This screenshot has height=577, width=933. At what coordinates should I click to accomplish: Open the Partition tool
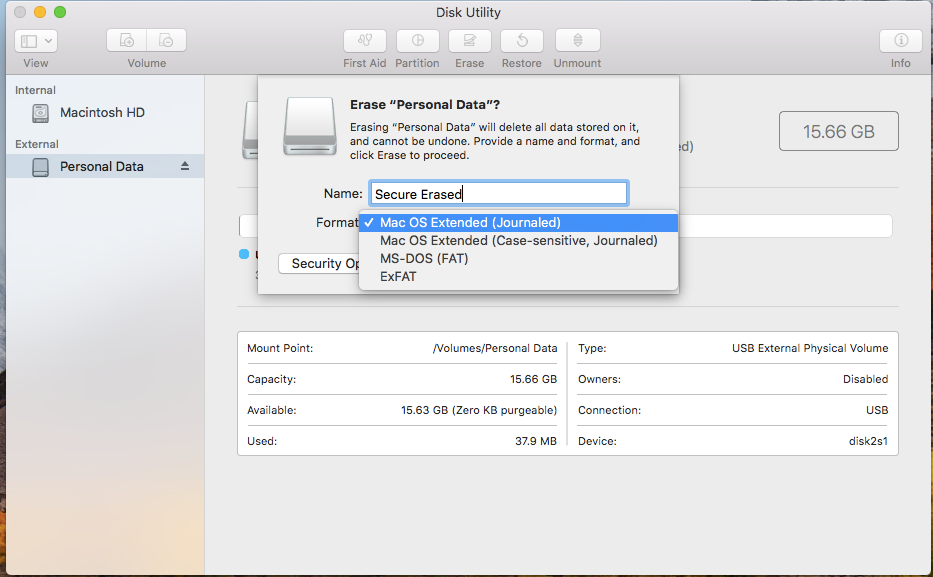tap(418, 40)
